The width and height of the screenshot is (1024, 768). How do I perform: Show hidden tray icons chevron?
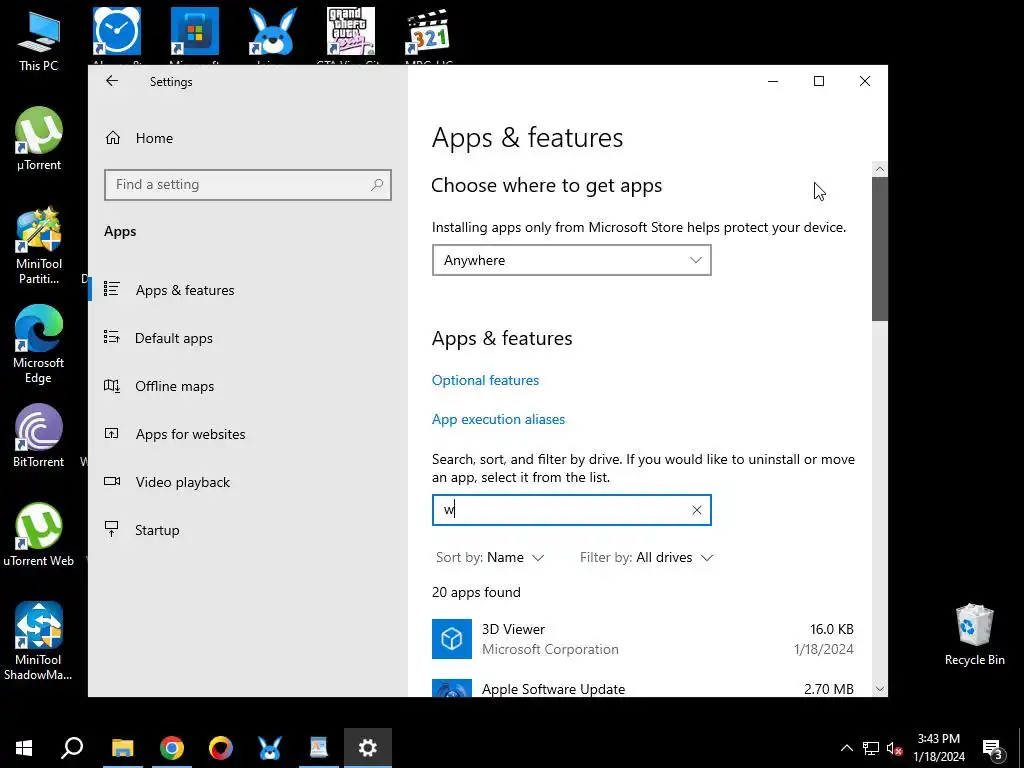click(846, 748)
